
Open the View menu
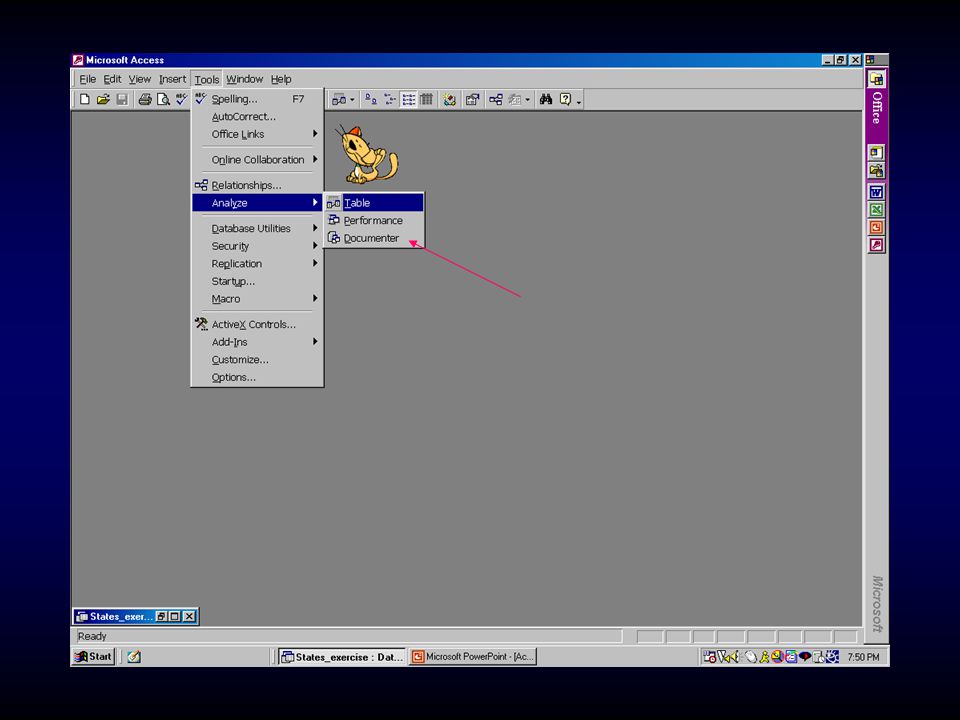(140, 79)
